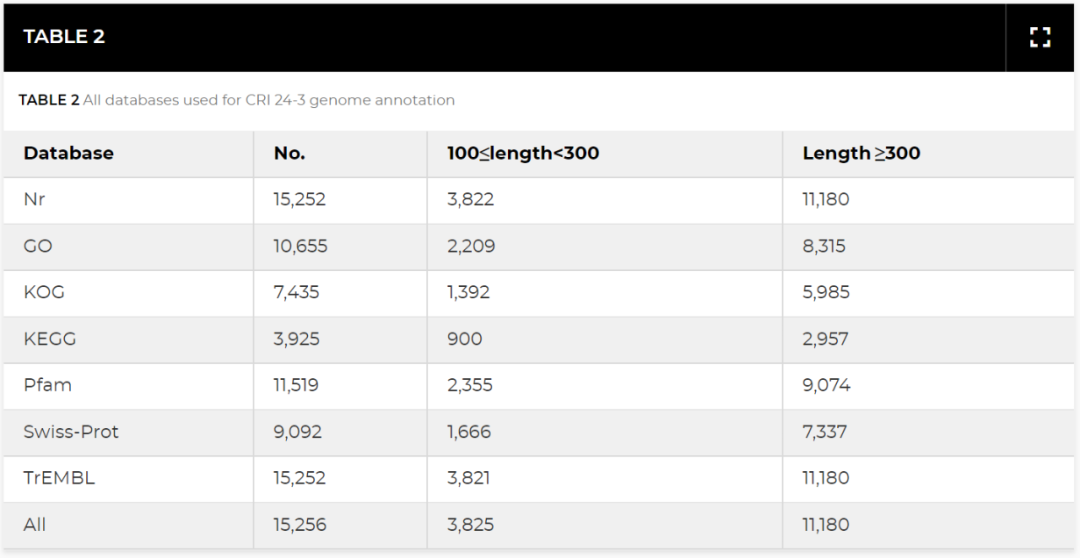The width and height of the screenshot is (1080, 558).
Task: Click the KEGG database cell
Action: [49, 339]
